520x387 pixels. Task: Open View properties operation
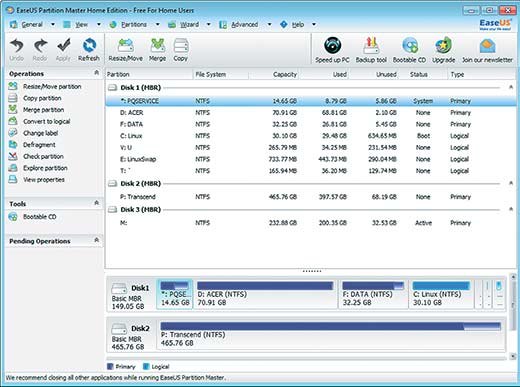(37, 180)
